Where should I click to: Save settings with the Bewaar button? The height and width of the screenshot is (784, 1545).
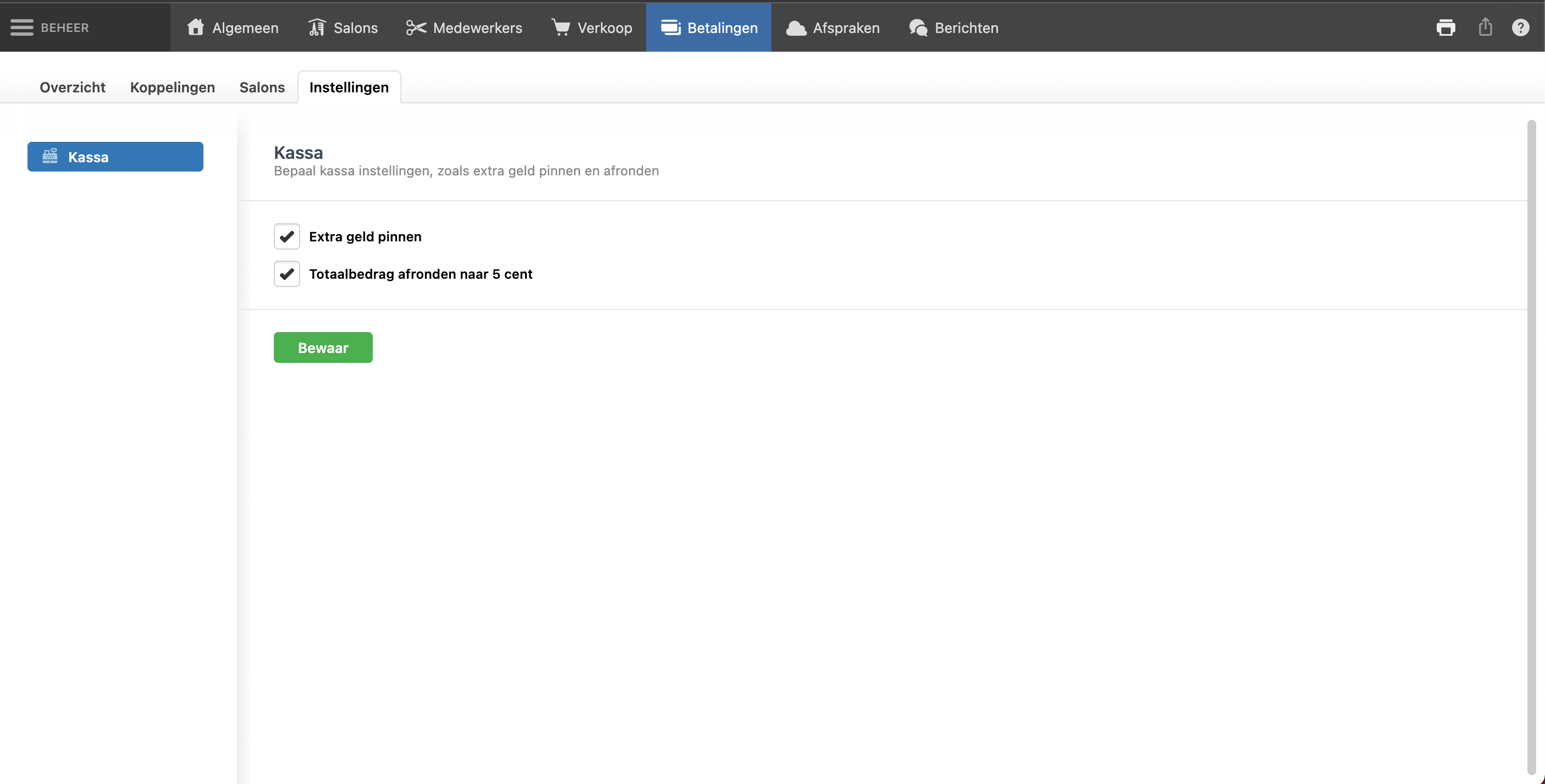point(323,348)
